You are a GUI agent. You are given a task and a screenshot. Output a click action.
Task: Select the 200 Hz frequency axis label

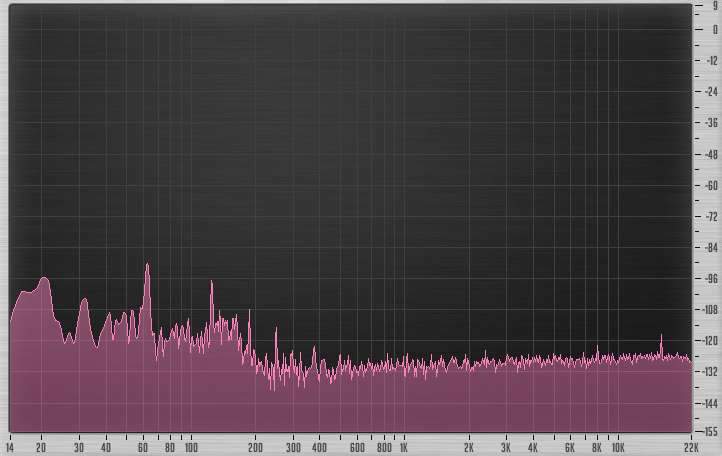pyautogui.click(x=255, y=447)
